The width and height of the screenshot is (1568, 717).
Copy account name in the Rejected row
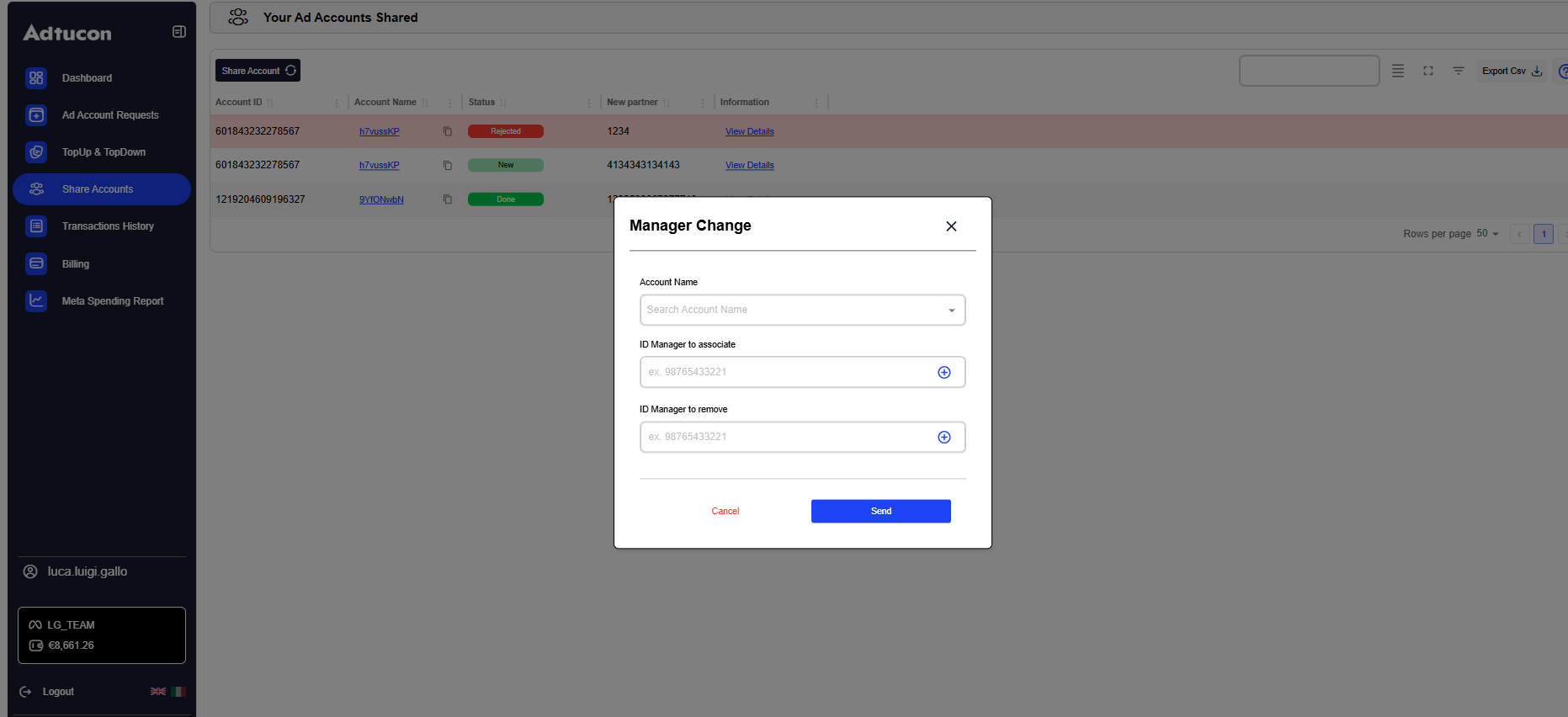coord(448,131)
